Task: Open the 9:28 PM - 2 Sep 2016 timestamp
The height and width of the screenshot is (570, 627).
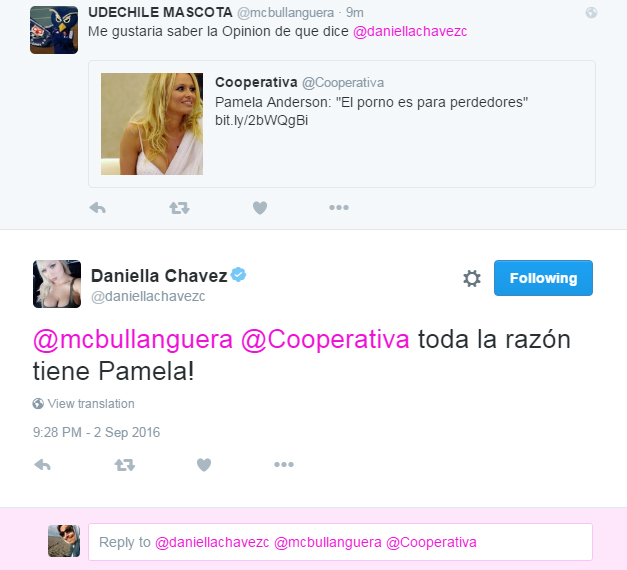Action: tap(96, 432)
